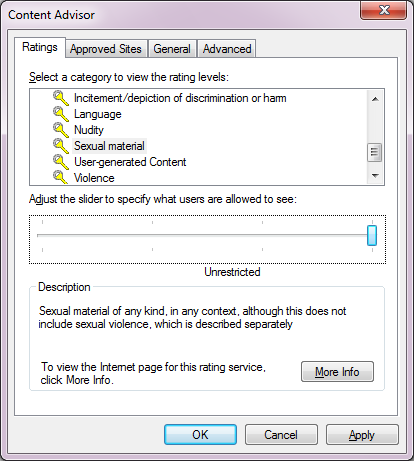
Task: Click key icon beside Incitement/depiction of discrimination
Action: (x=61, y=98)
